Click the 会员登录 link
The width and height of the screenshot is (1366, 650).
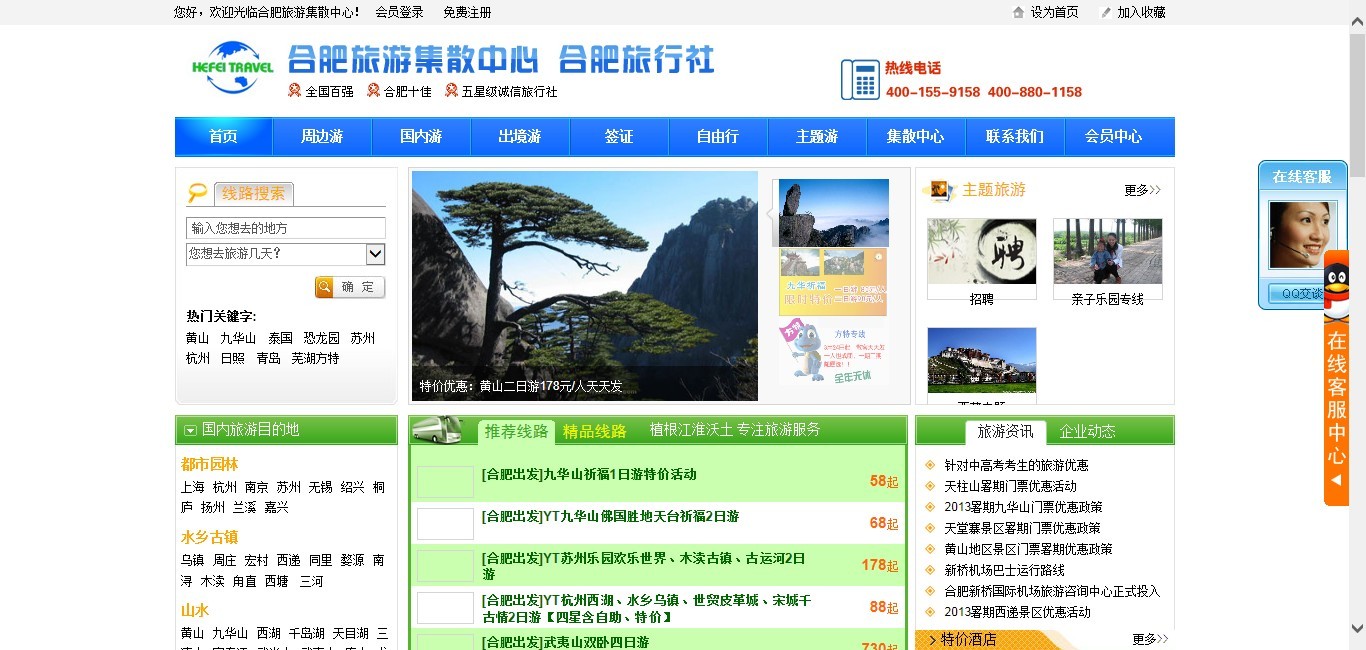[399, 12]
